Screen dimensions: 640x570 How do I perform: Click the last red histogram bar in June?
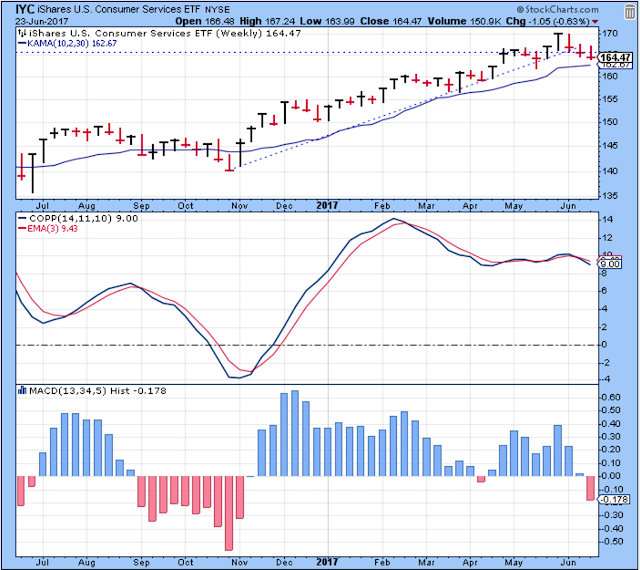point(590,488)
